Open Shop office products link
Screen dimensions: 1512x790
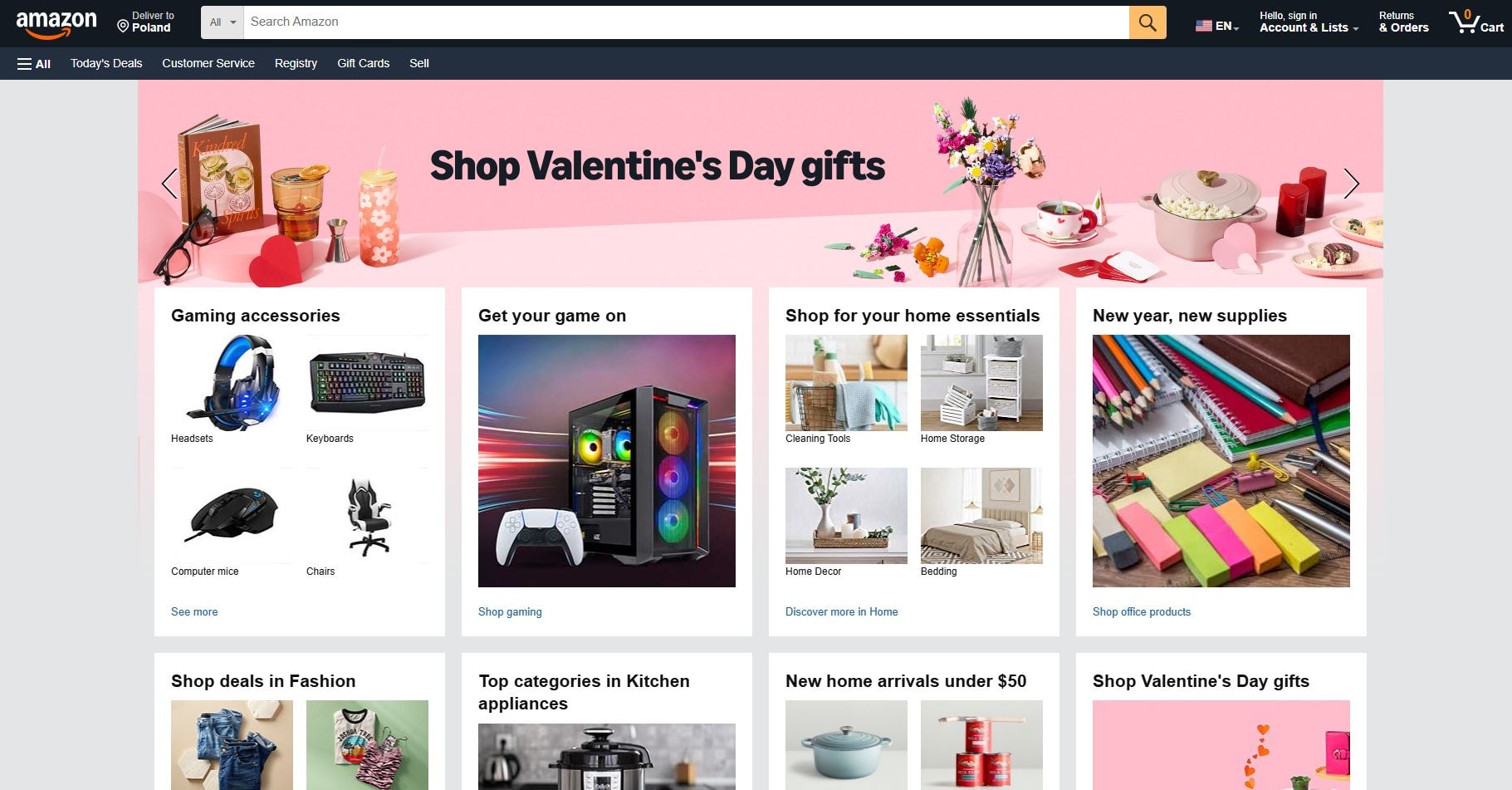[x=1142, y=611]
